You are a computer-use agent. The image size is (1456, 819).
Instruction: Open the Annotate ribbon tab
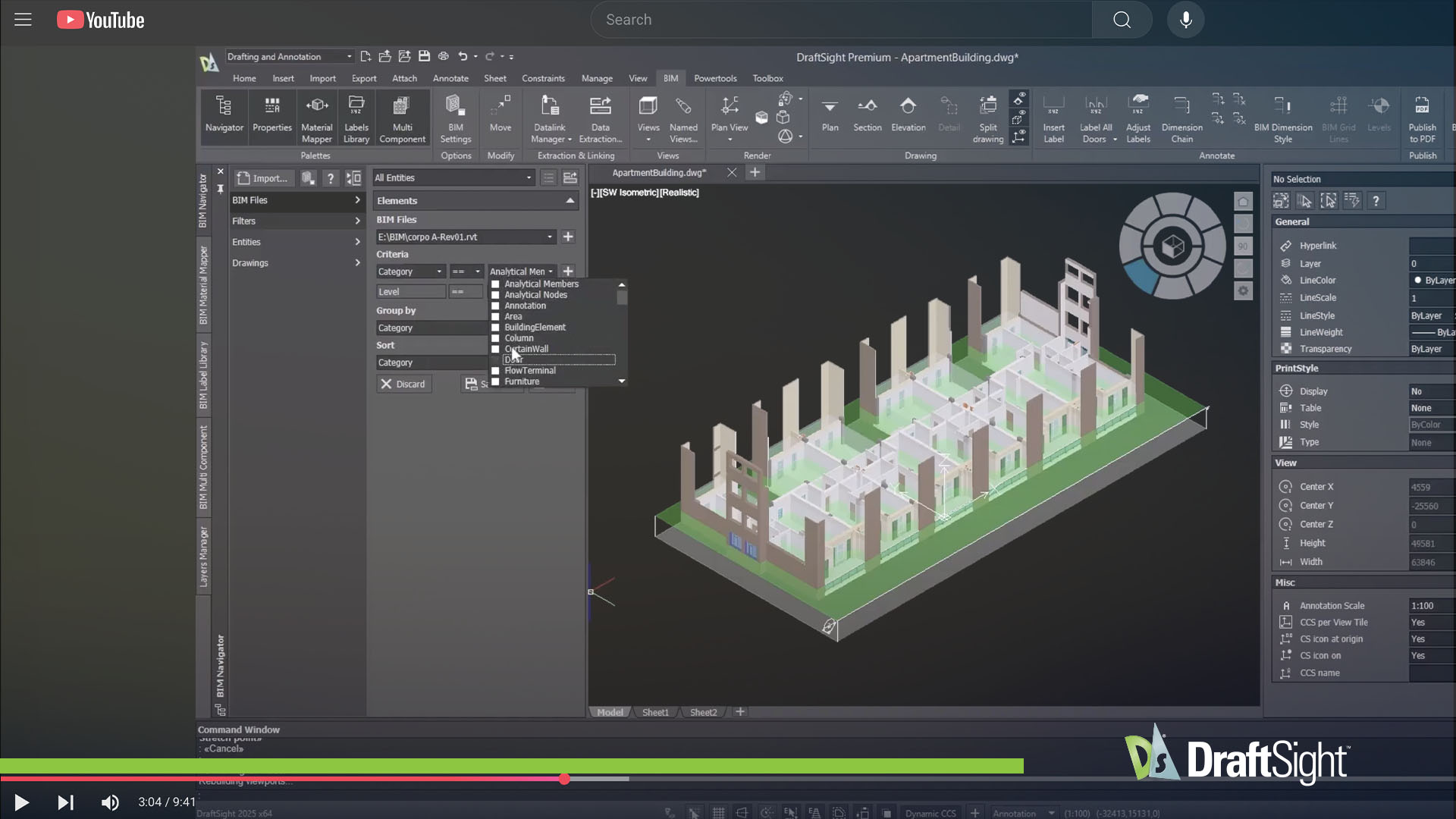(x=450, y=78)
